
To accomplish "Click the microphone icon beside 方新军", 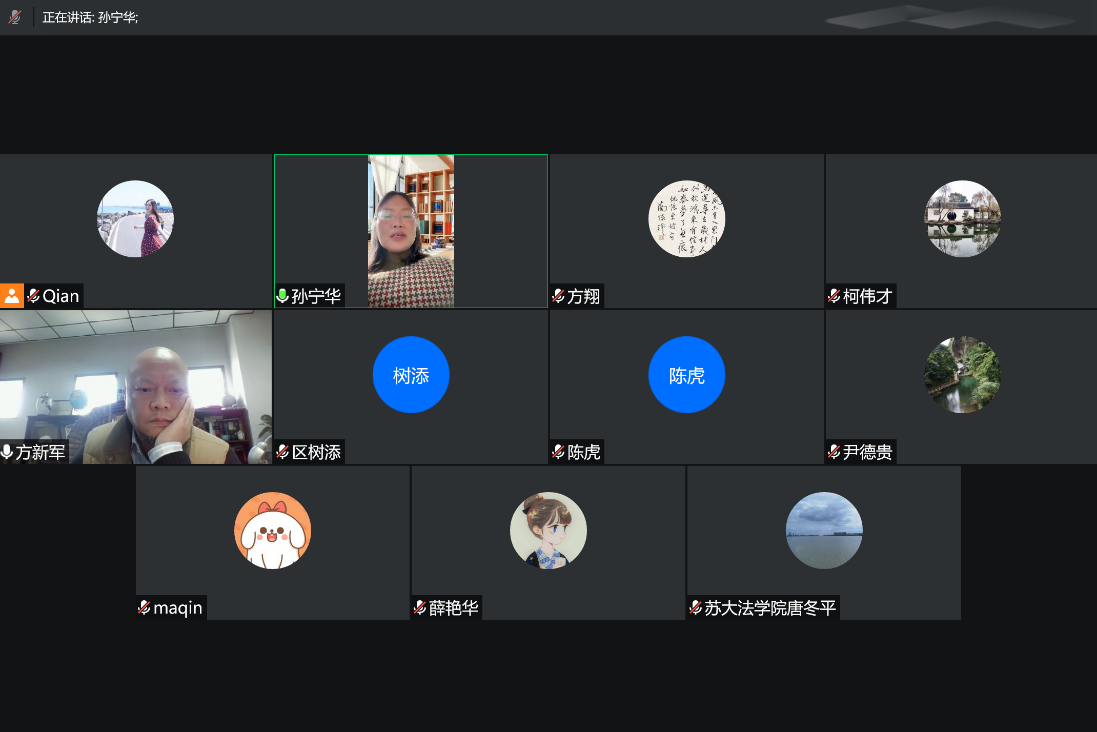I will [x=8, y=452].
